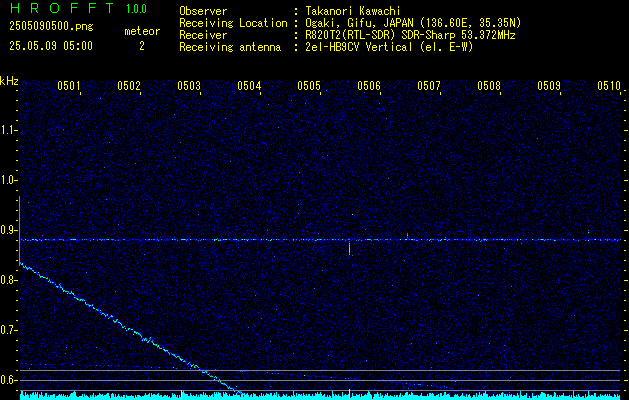The width and height of the screenshot is (629, 400).
Task: Click the vertical meteor echo spike near 0505
Action: point(349,248)
